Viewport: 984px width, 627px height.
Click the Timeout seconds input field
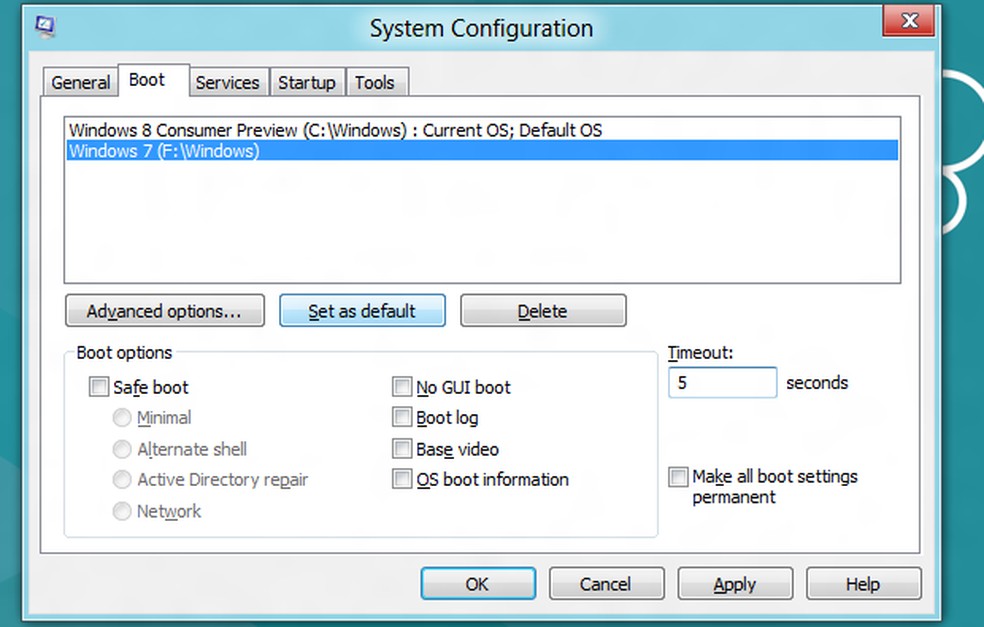(x=722, y=383)
